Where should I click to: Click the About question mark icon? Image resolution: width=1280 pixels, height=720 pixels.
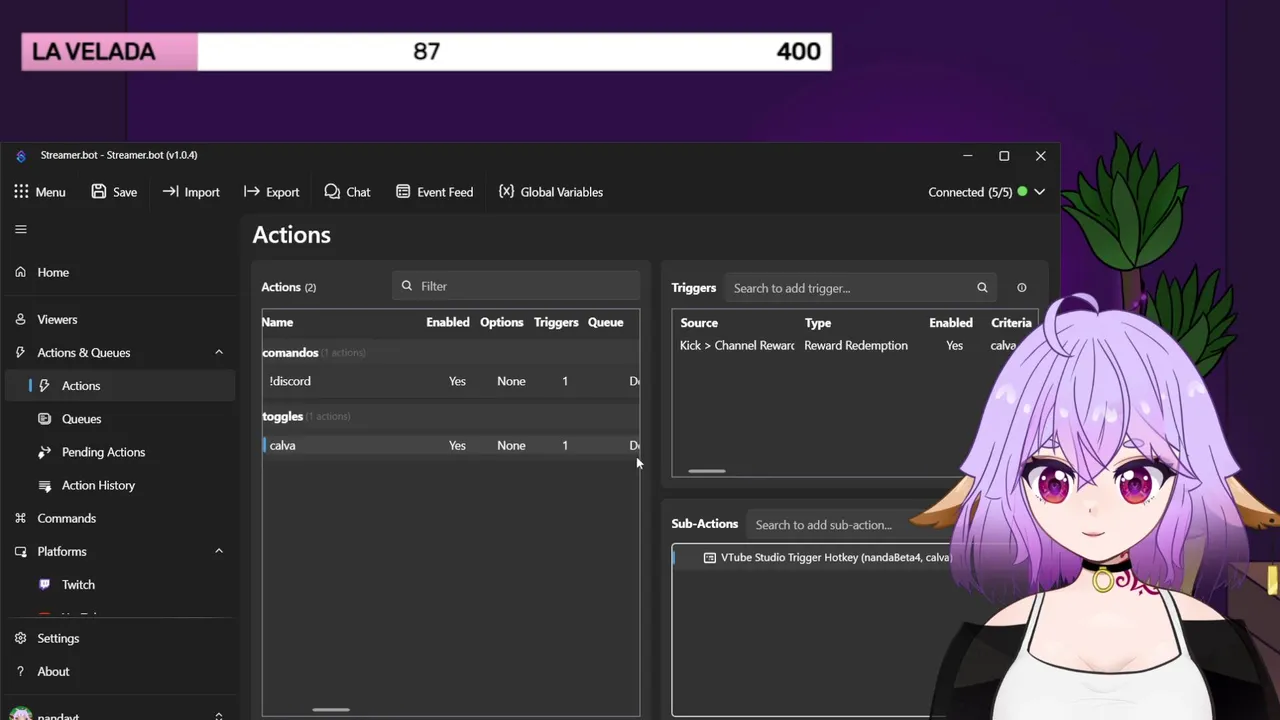pyautogui.click(x=20, y=671)
